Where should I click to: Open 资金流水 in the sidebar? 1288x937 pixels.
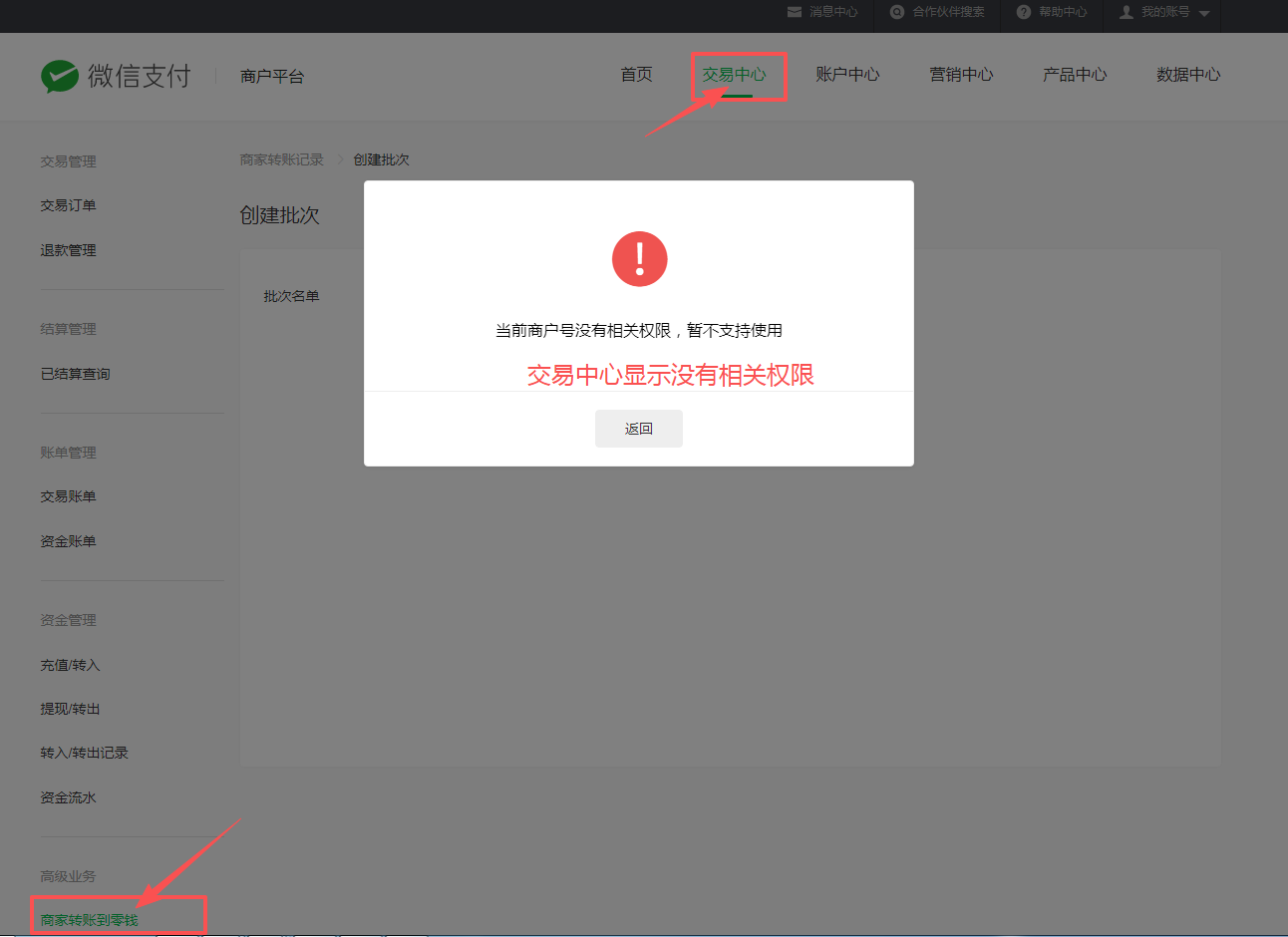pos(68,797)
